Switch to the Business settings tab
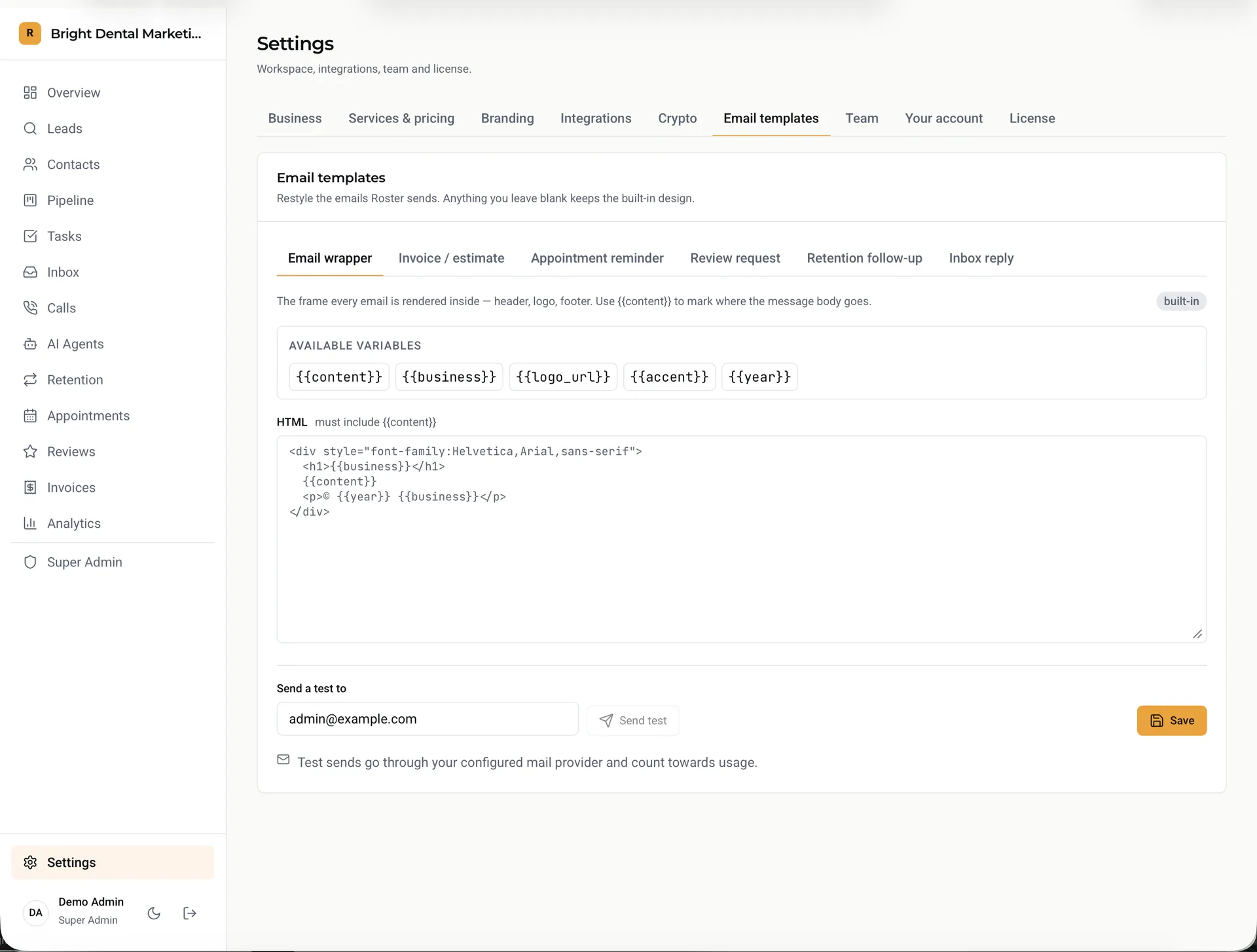This screenshot has width=1257, height=952. 295,119
